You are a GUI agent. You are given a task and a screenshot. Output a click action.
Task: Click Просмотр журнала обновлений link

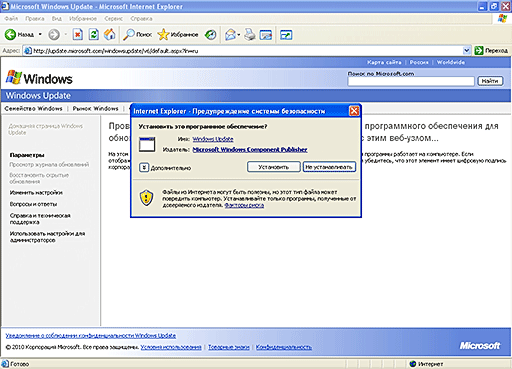pyautogui.click(x=49, y=165)
